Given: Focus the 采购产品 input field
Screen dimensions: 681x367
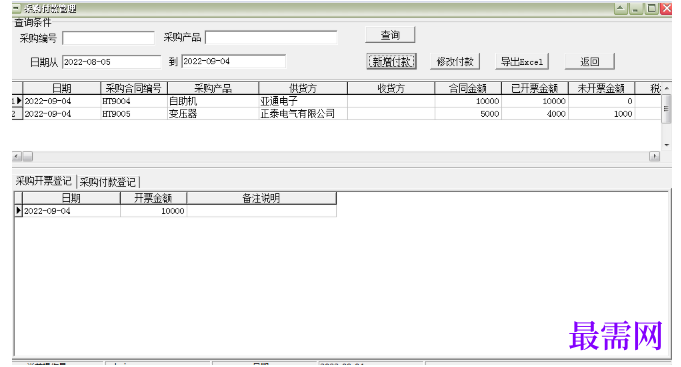Looking at the screenshot, I should (271, 37).
